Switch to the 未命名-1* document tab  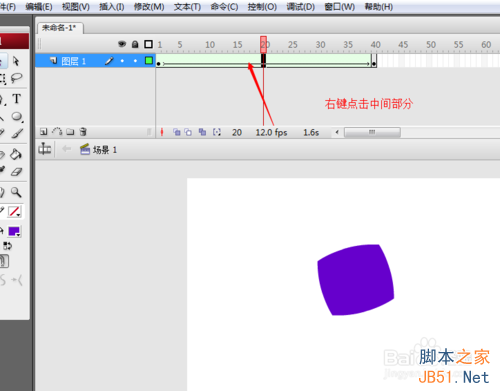(60, 28)
